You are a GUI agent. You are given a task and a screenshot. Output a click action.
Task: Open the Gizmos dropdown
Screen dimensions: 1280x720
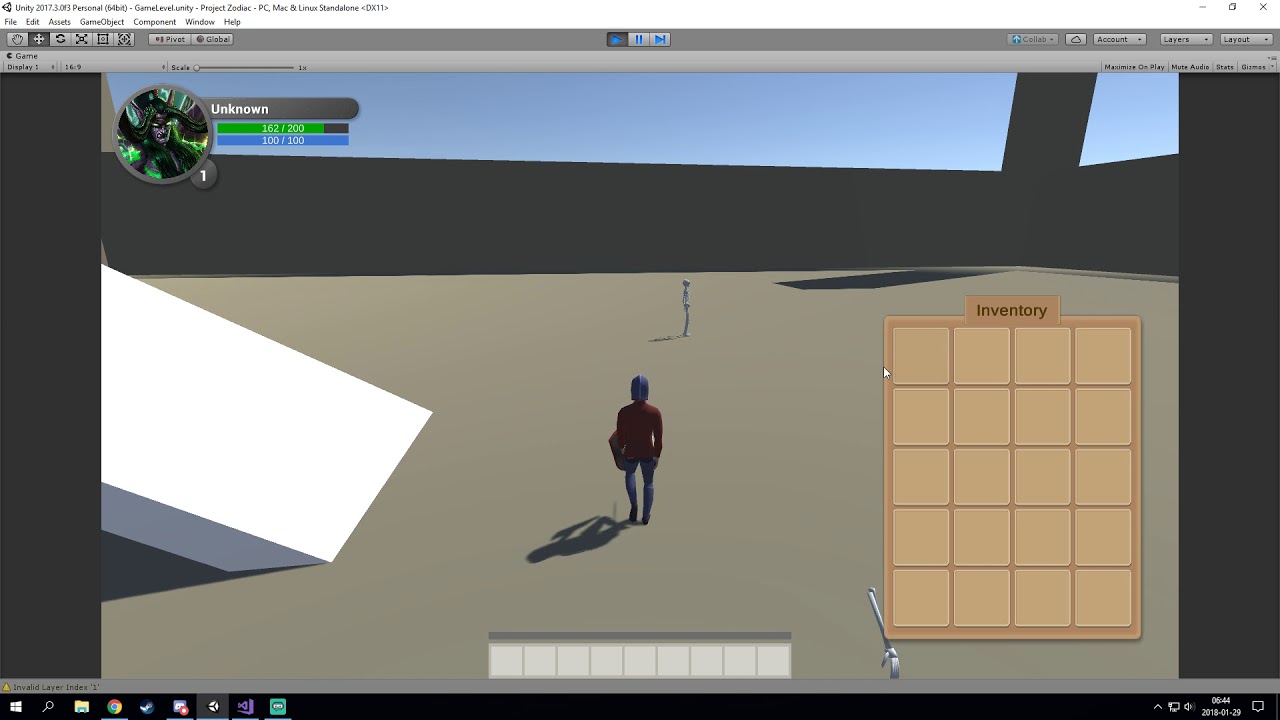pyautogui.click(x=1256, y=67)
